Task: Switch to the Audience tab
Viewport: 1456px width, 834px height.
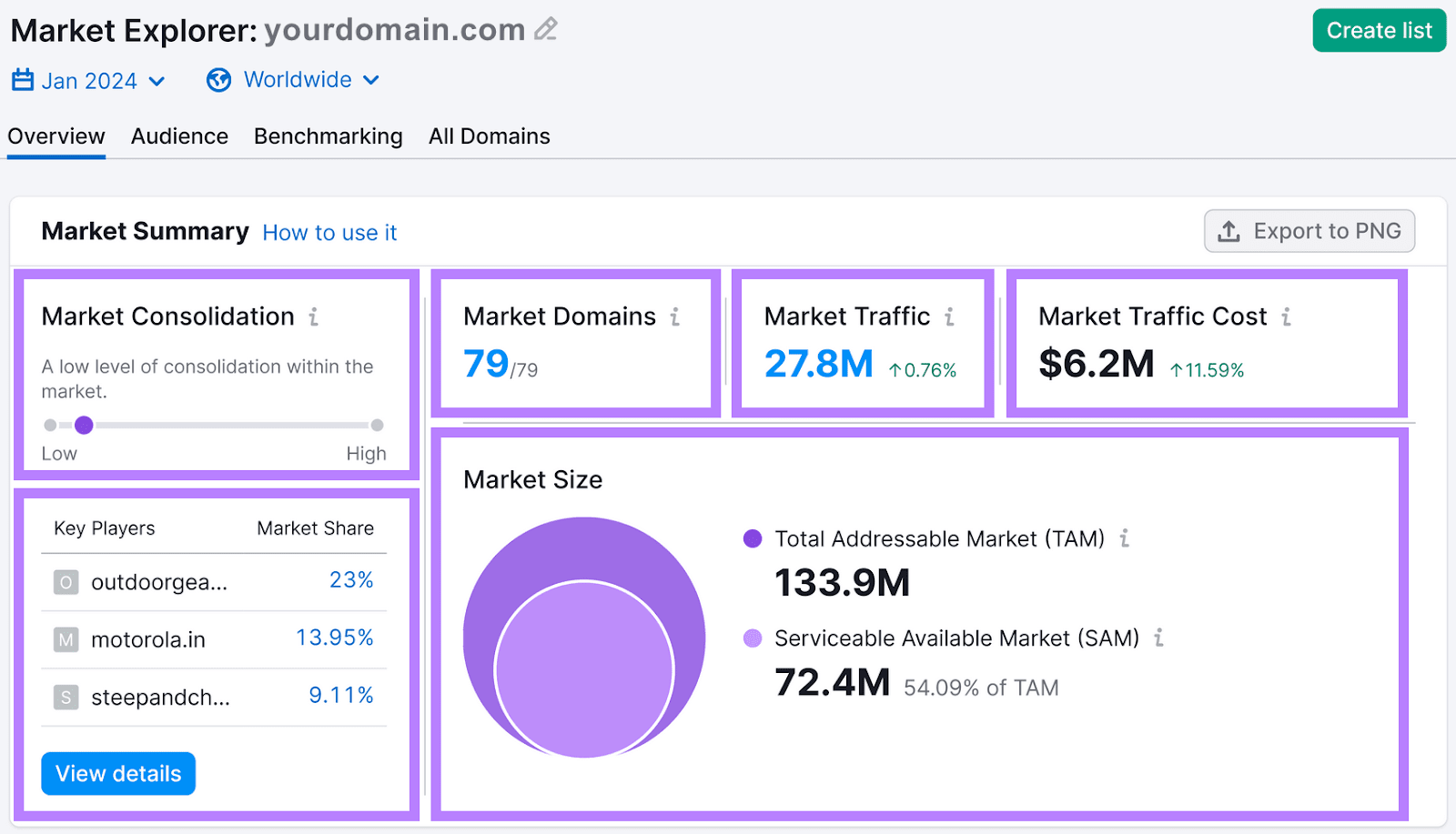Action: point(179,136)
